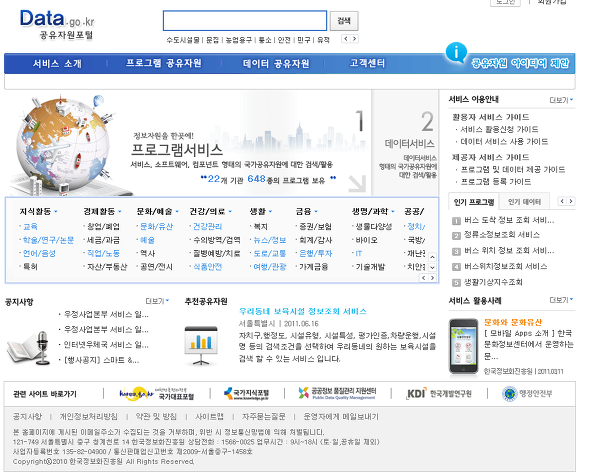Open 더보기 for 공지사항
Viewport: 590px width, 473px height.
click(157, 301)
